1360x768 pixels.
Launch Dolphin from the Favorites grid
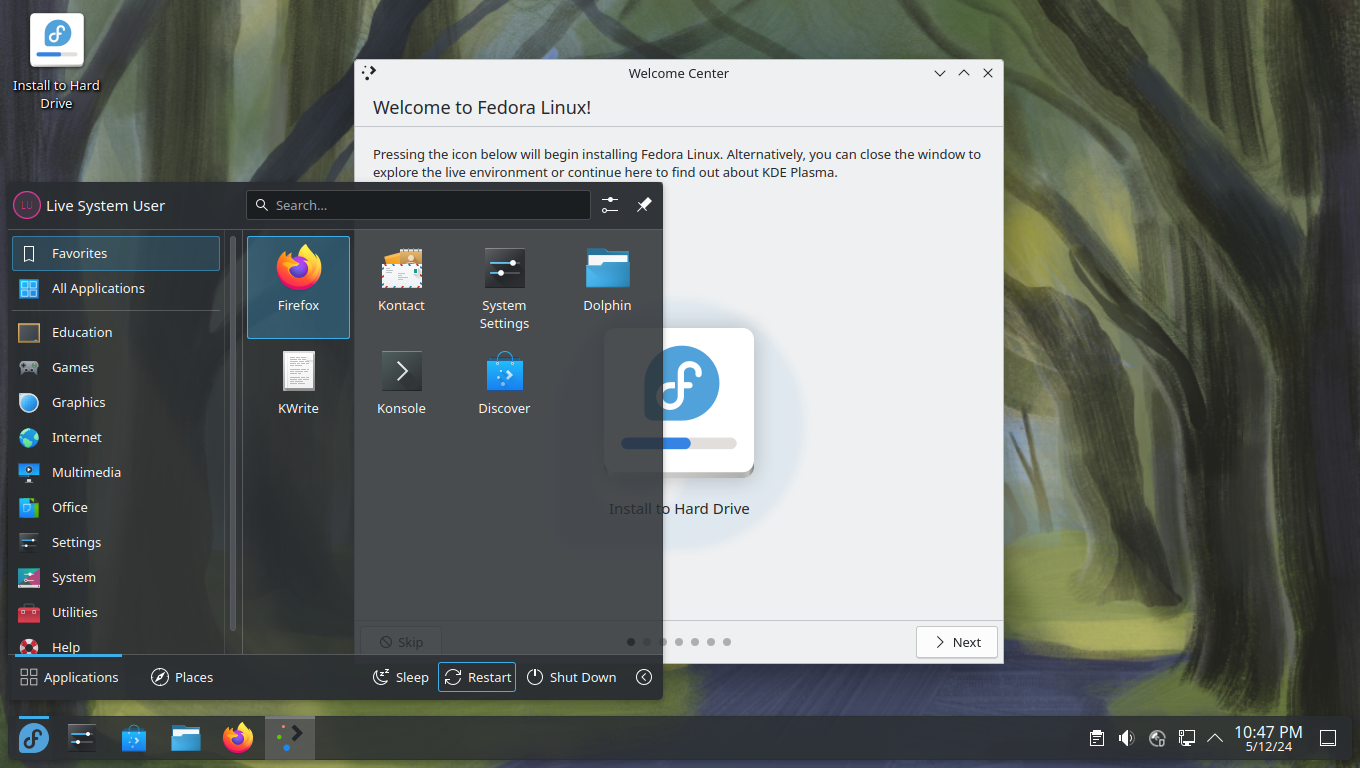pyautogui.click(x=607, y=287)
